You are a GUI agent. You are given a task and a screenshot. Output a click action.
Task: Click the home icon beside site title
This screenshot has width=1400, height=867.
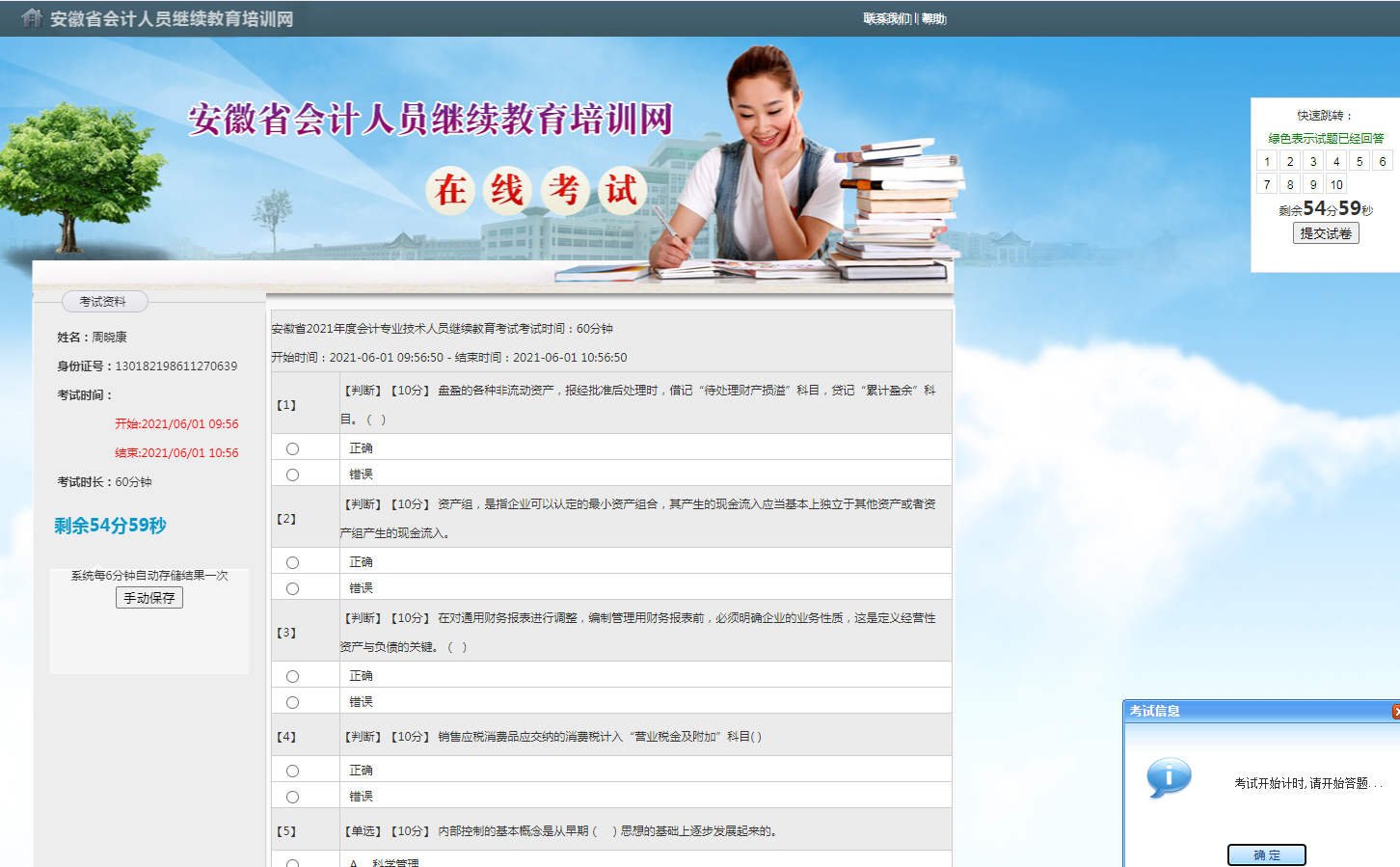tap(32, 18)
